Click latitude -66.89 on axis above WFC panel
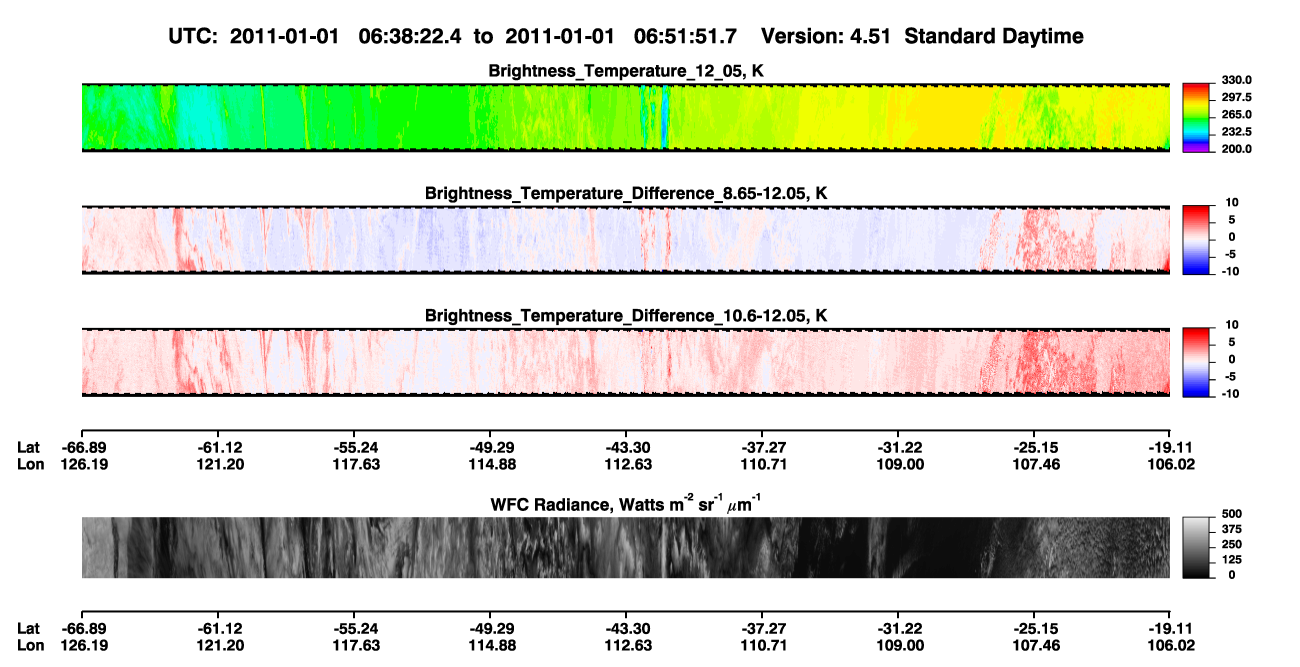This screenshot has height=667, width=1300. point(82,447)
